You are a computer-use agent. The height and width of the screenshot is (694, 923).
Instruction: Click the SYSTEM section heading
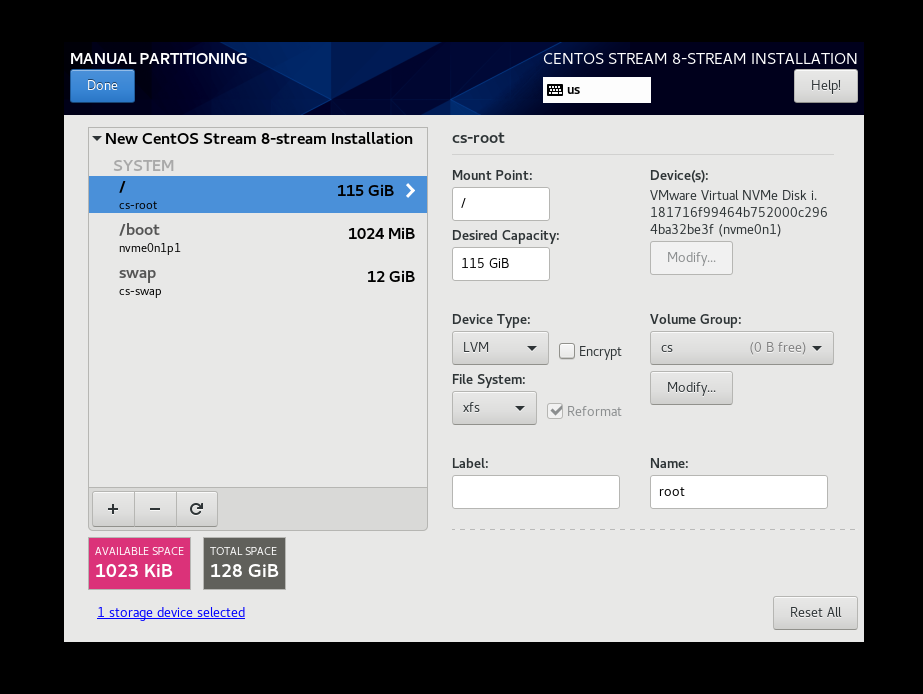(144, 165)
